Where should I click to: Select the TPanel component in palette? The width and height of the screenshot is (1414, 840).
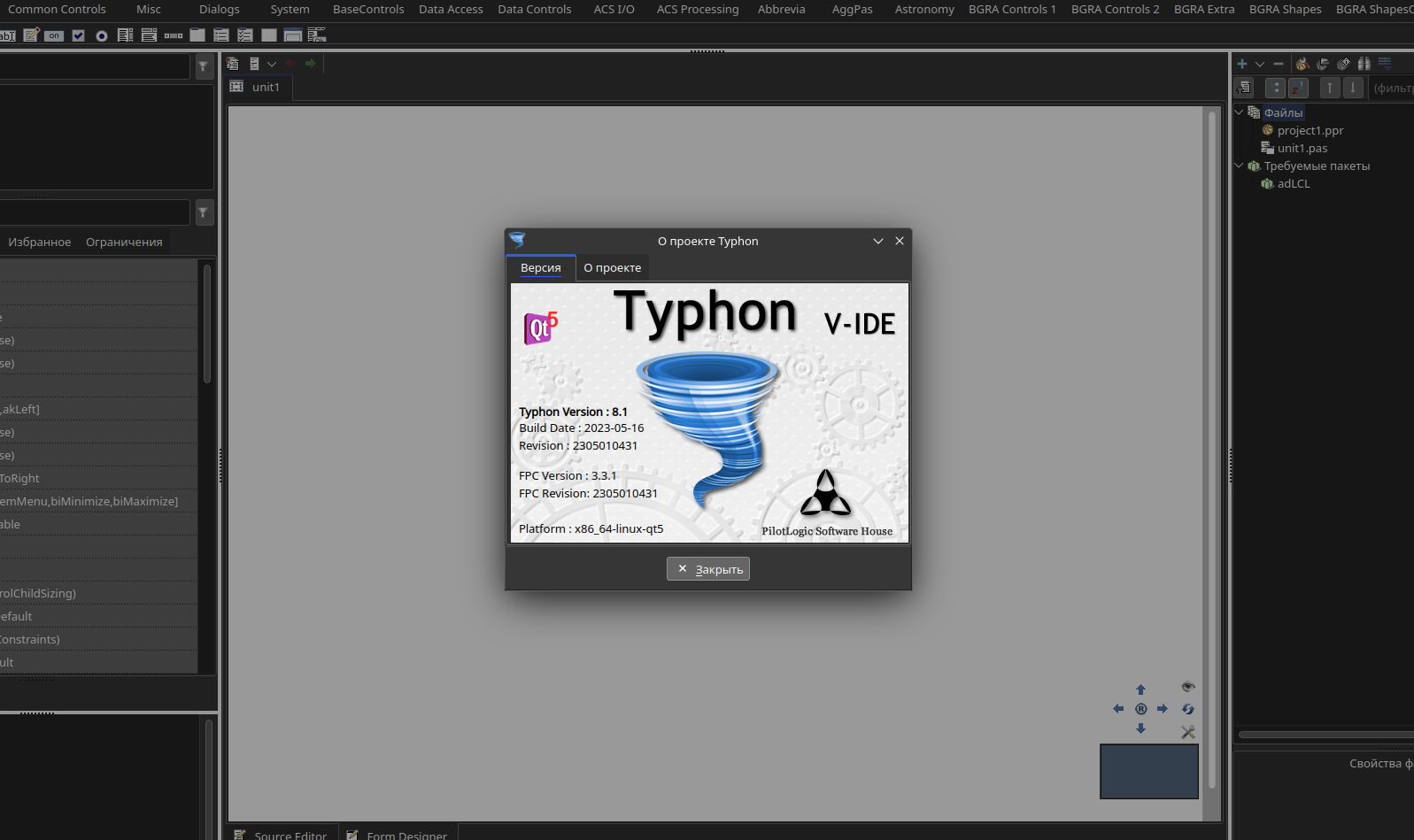269,35
